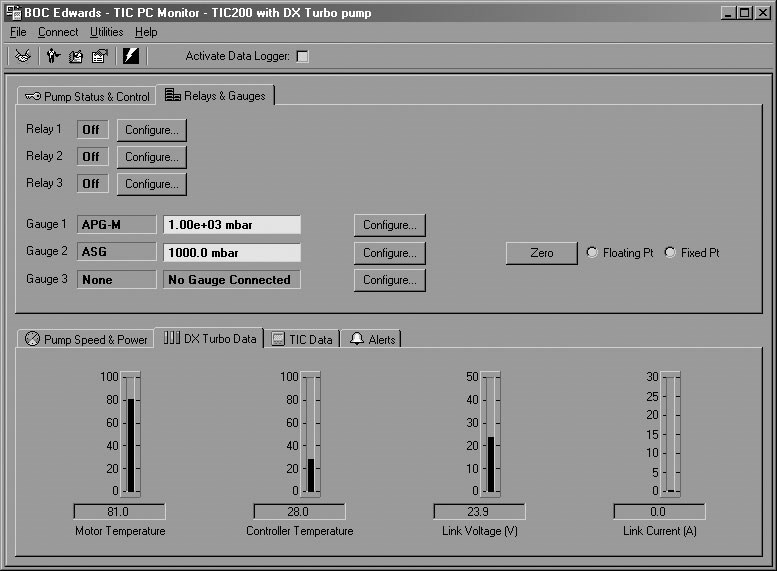Click the notebook with pen toolbar icon
Image resolution: width=777 pixels, height=571 pixels.
pyautogui.click(x=76, y=57)
